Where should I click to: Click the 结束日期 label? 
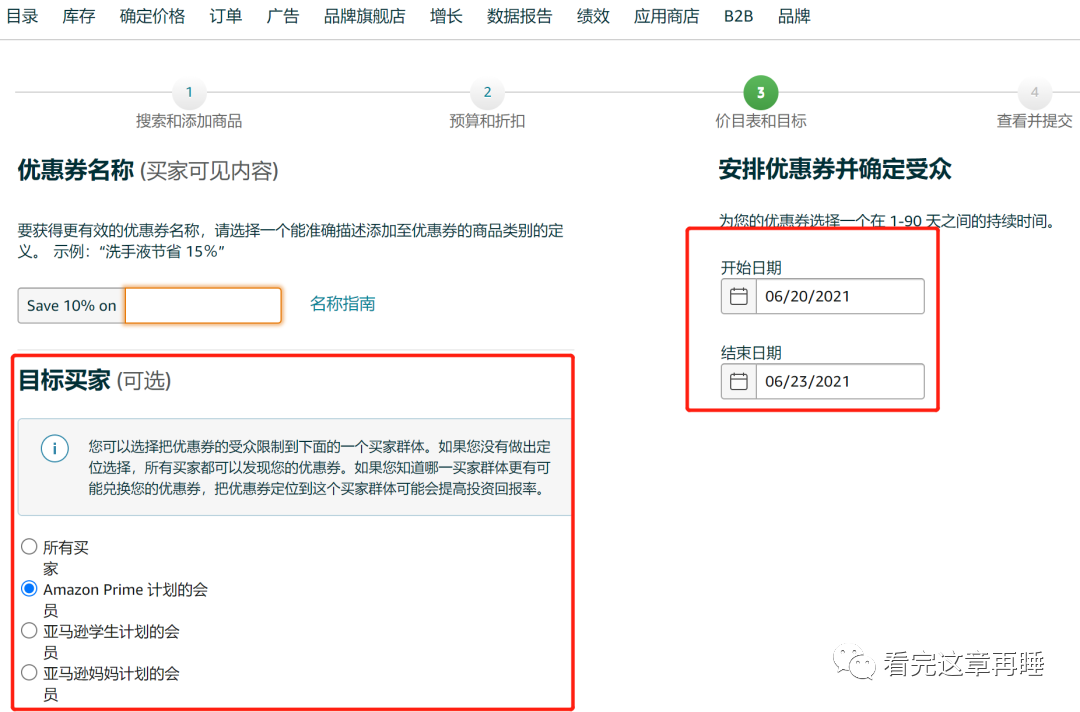751,353
